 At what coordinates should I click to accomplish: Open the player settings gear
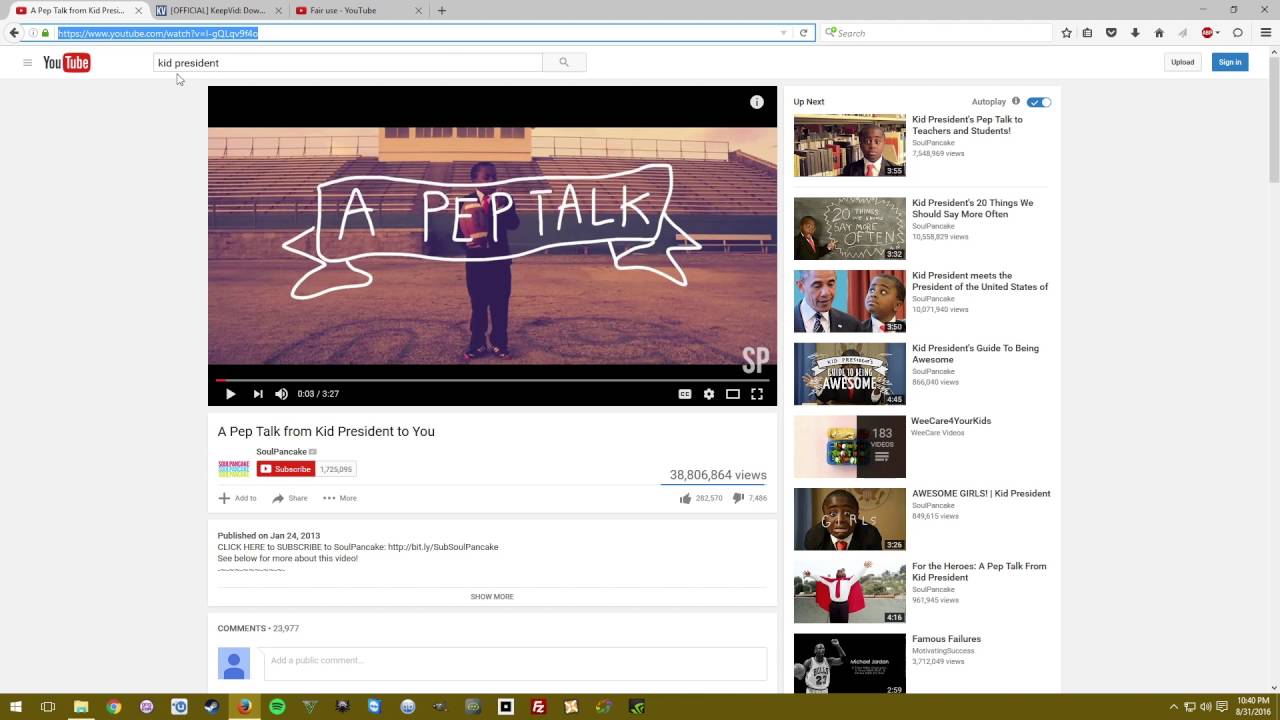click(709, 394)
